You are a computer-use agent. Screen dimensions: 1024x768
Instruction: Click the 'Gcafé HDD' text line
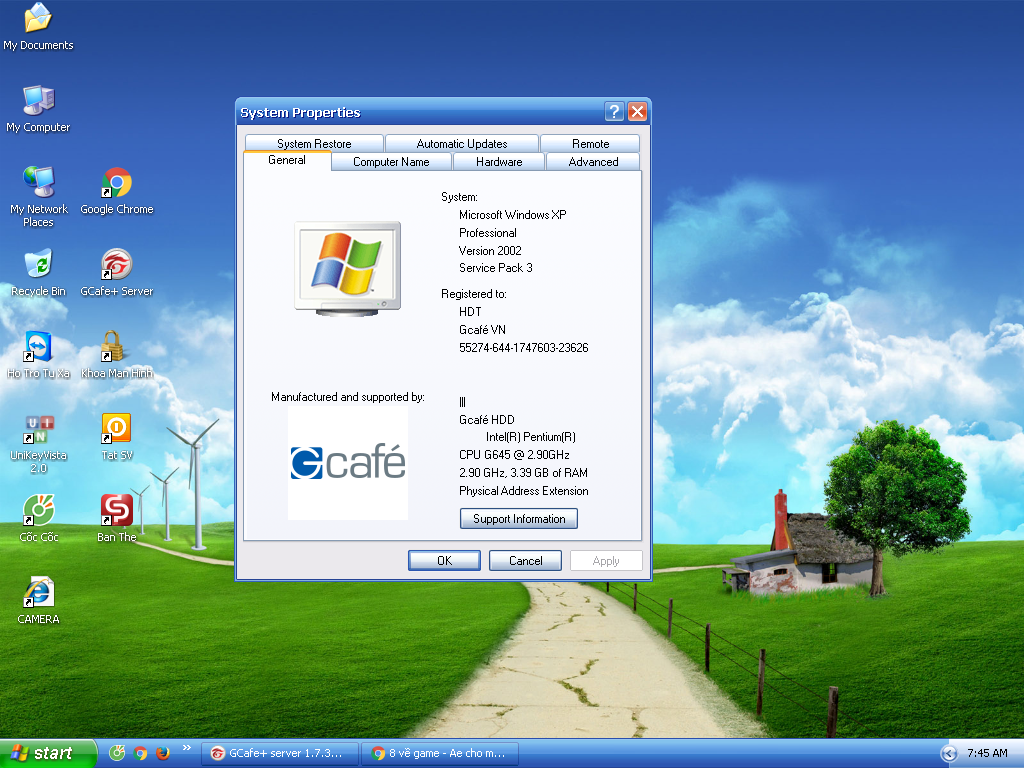tap(487, 419)
